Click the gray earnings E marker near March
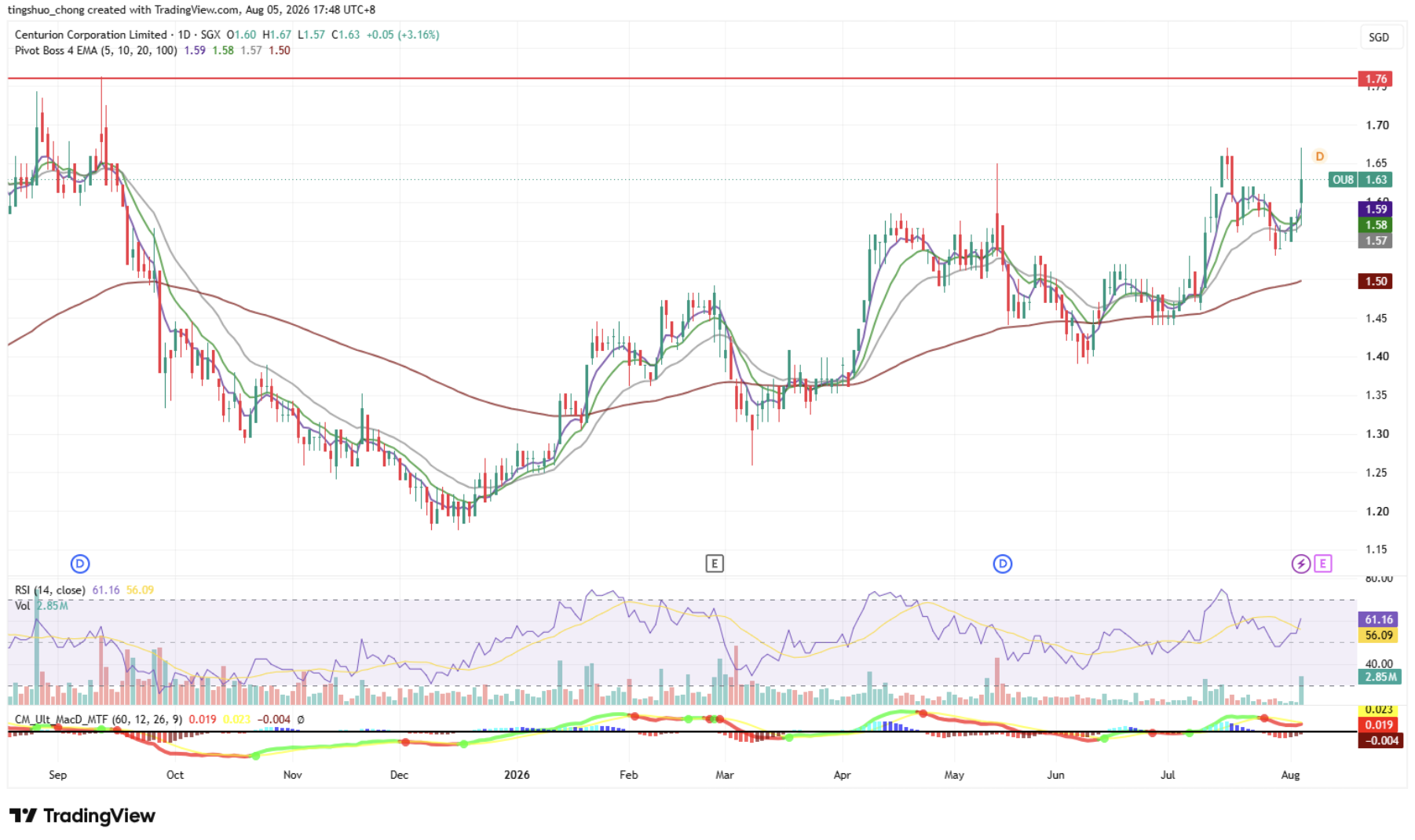Image resolution: width=1415 pixels, height=840 pixels. click(x=715, y=564)
